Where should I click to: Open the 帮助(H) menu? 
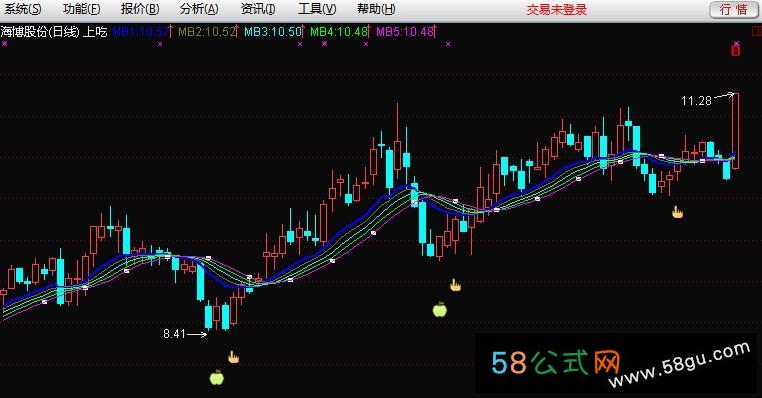(x=376, y=9)
